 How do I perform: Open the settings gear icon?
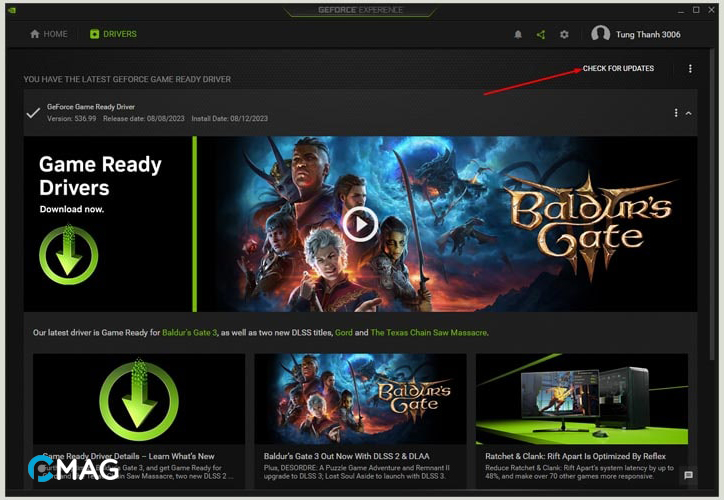tap(564, 34)
